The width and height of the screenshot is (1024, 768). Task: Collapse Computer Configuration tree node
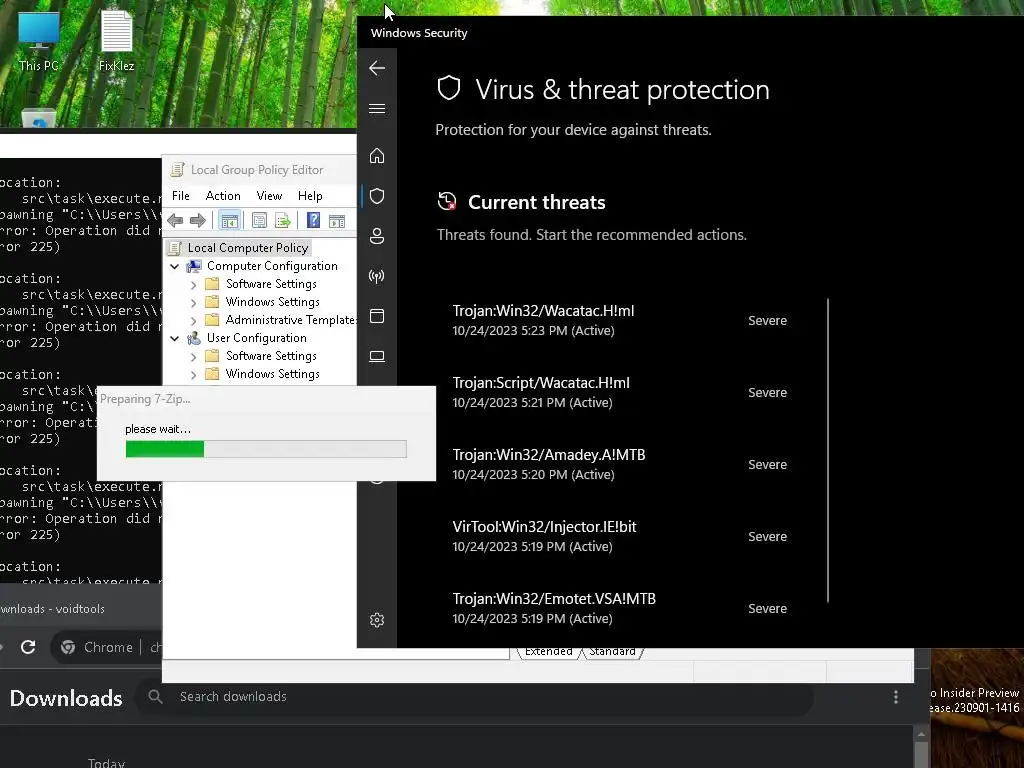[x=174, y=266]
